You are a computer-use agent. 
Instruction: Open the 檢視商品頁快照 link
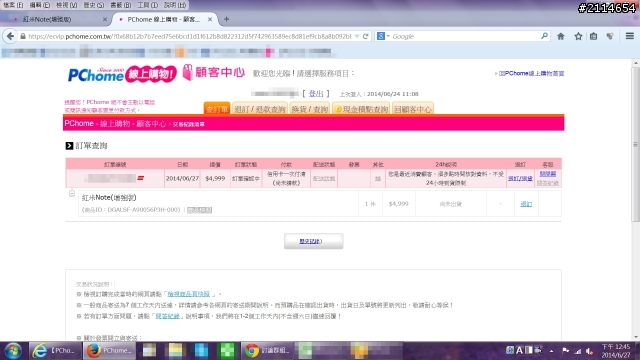pos(189,294)
